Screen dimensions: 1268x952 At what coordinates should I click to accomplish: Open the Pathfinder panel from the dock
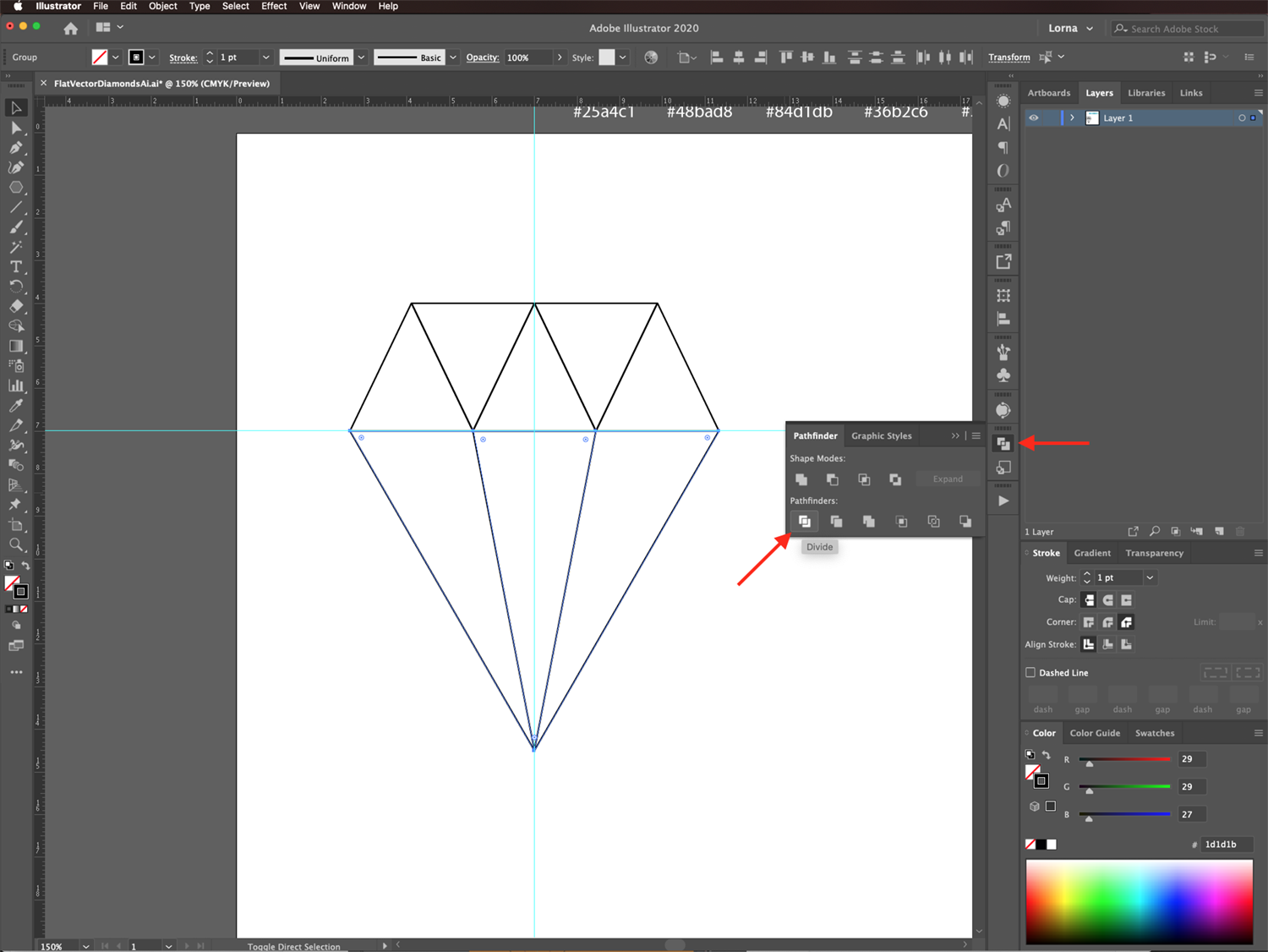(x=1003, y=443)
